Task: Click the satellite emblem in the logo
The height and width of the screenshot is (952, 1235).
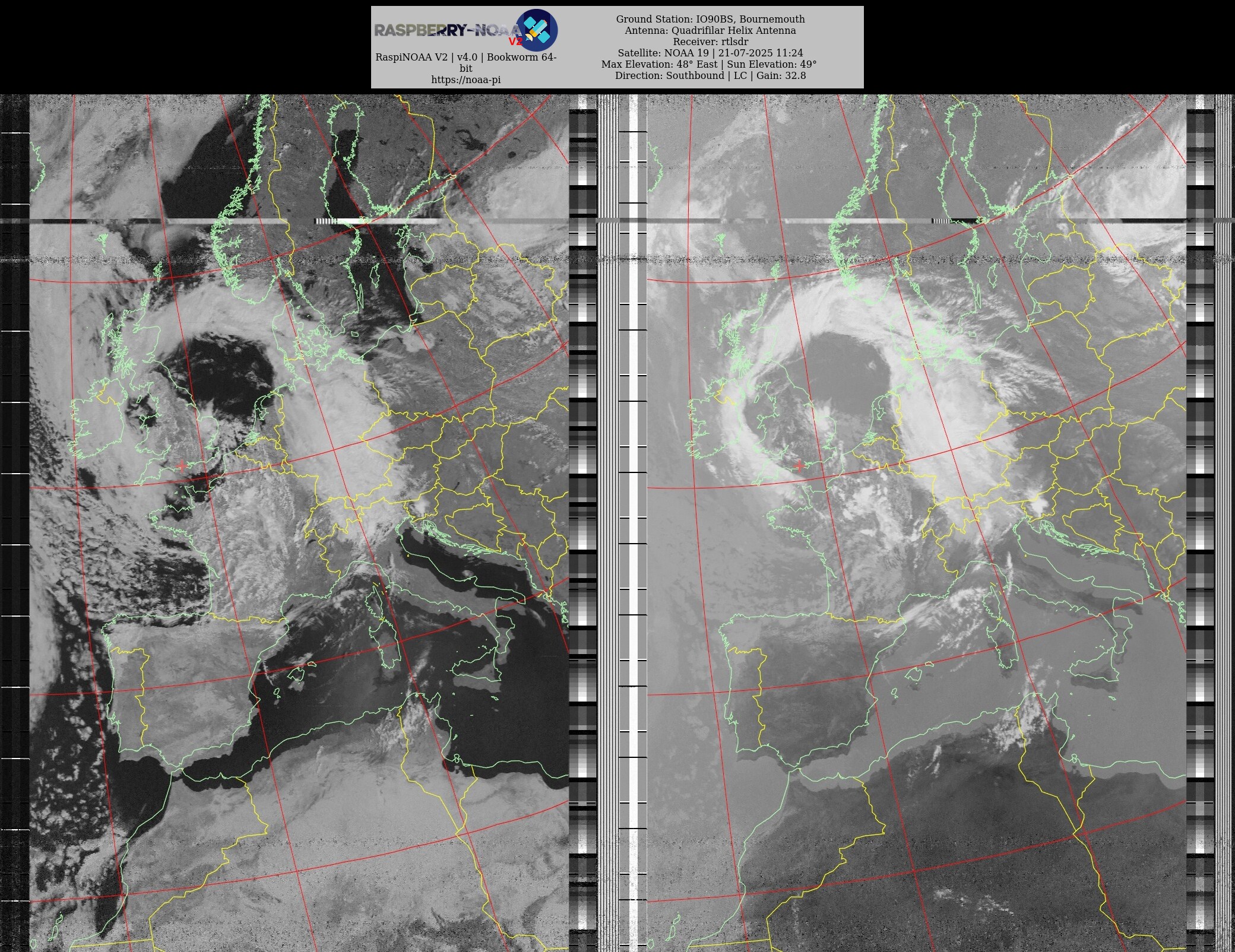Action: (x=537, y=30)
